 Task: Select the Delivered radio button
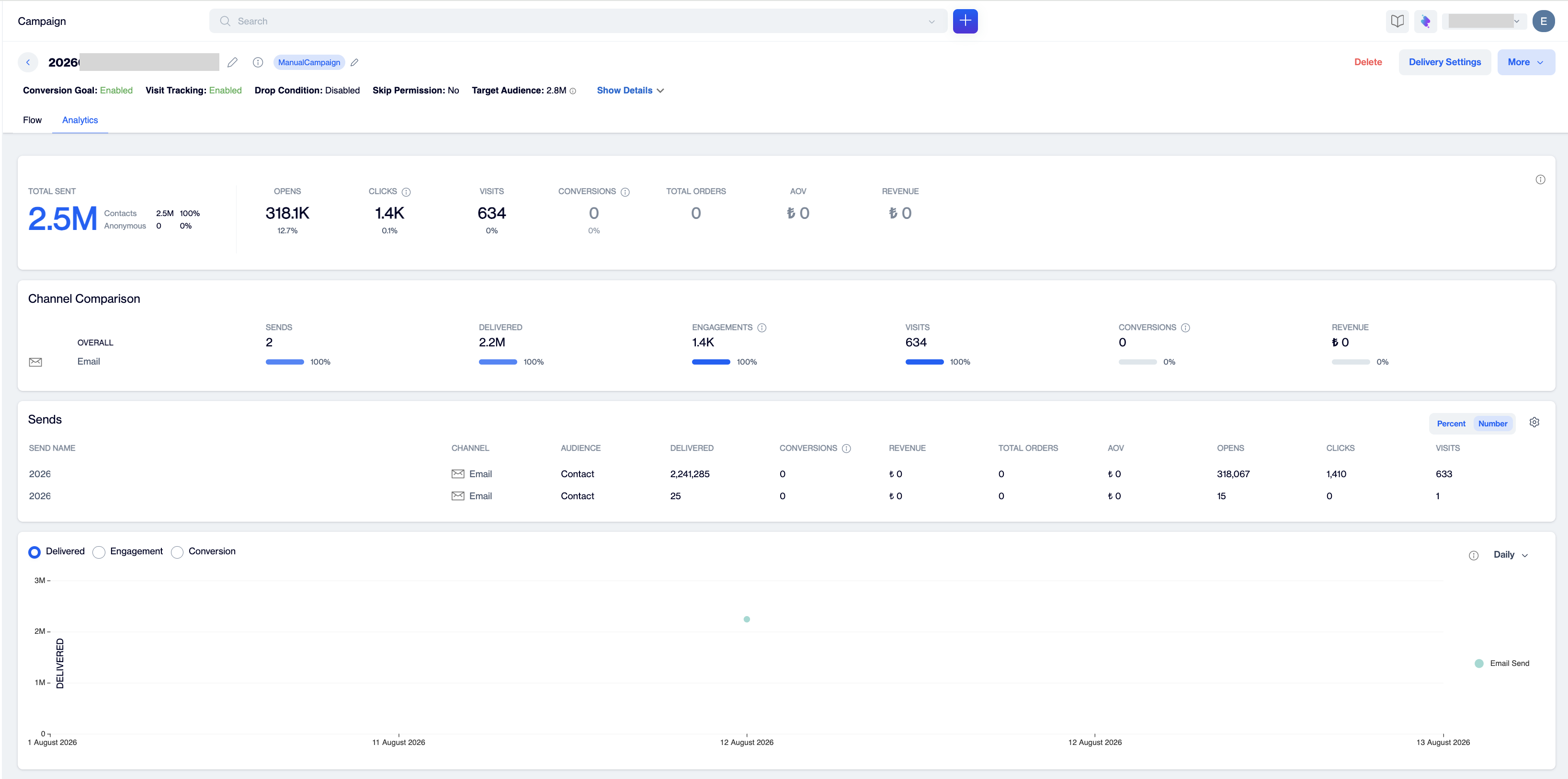(34, 552)
